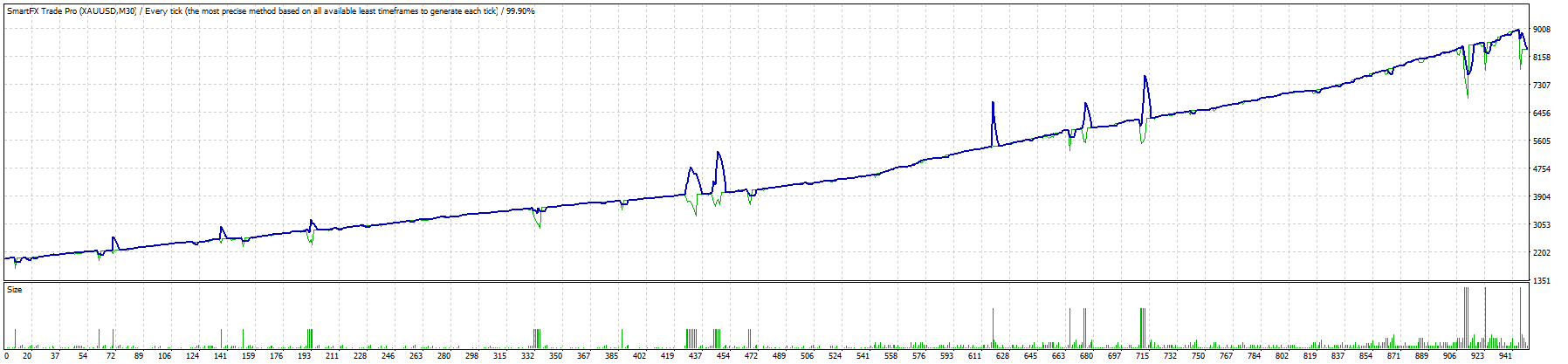Click the deep green equity dip near trade 915

point(1467,96)
